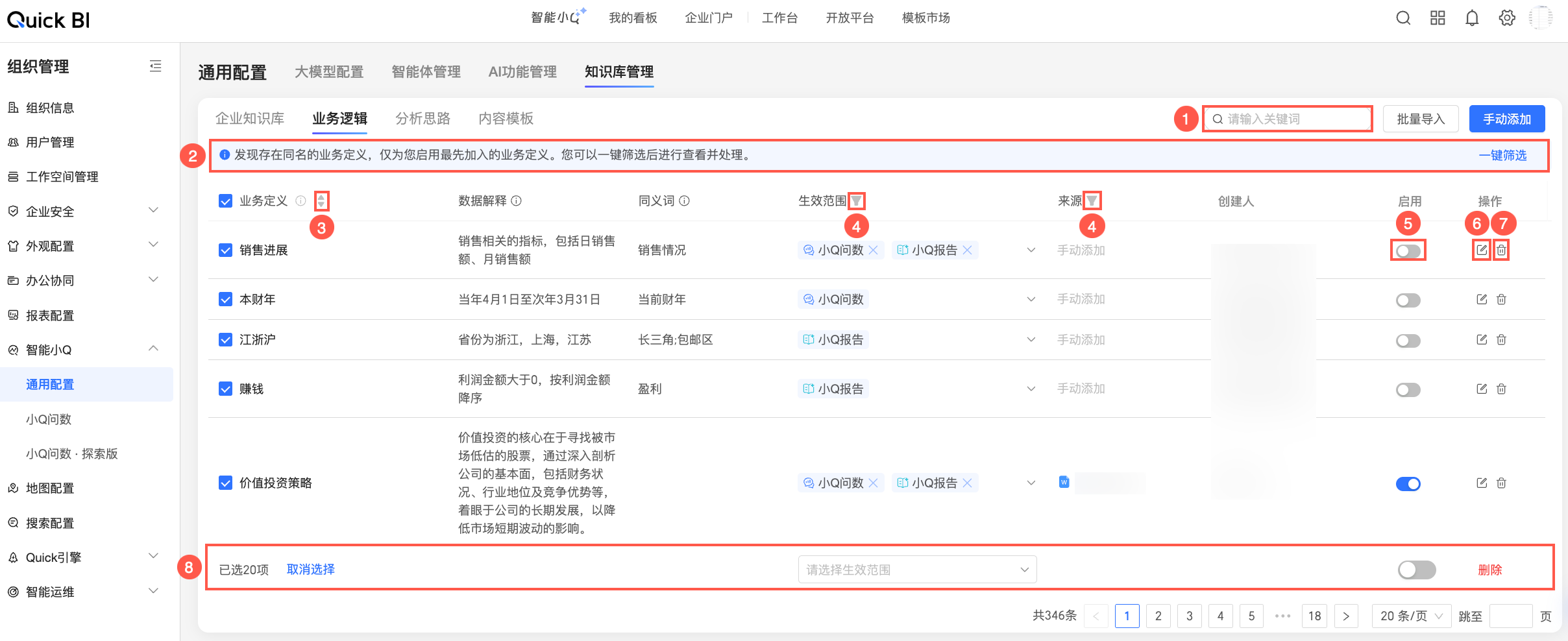Screen dimensions: 1568x641
Task: Switch to the 智能体管理 tab
Action: pos(426,72)
